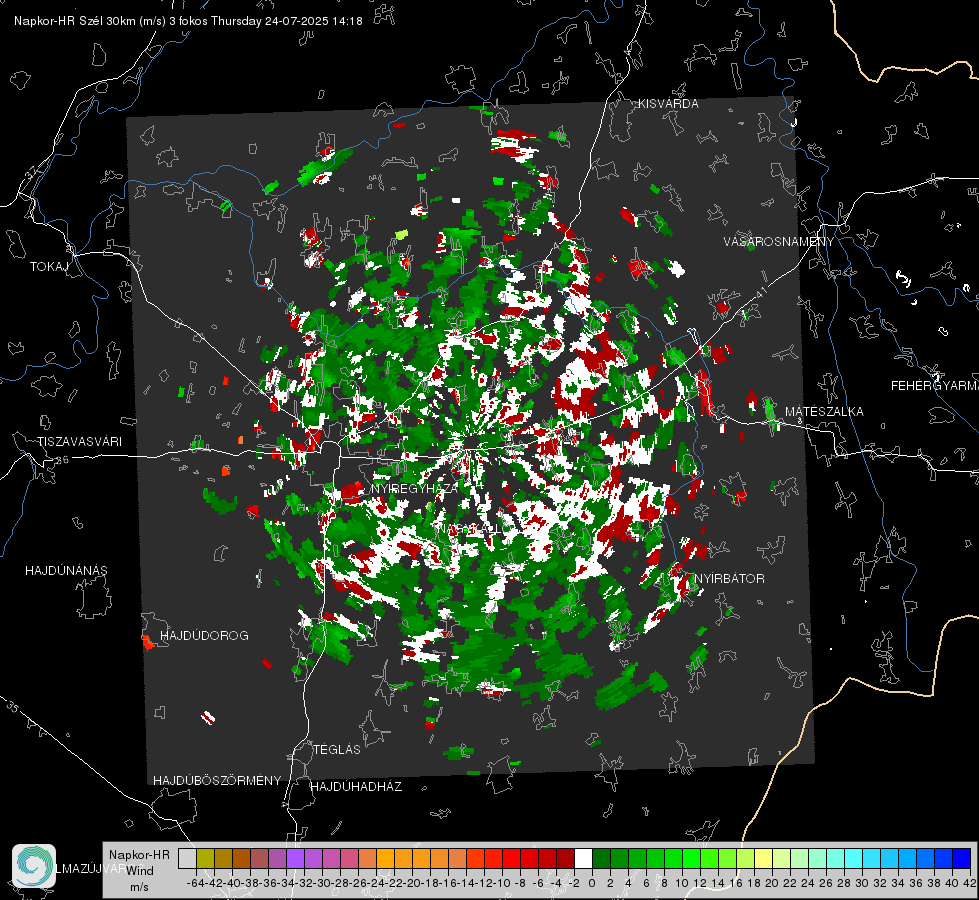The width and height of the screenshot is (979, 900).
Task: Click the TISZAVASVÁRI town label
Action: click(x=80, y=442)
